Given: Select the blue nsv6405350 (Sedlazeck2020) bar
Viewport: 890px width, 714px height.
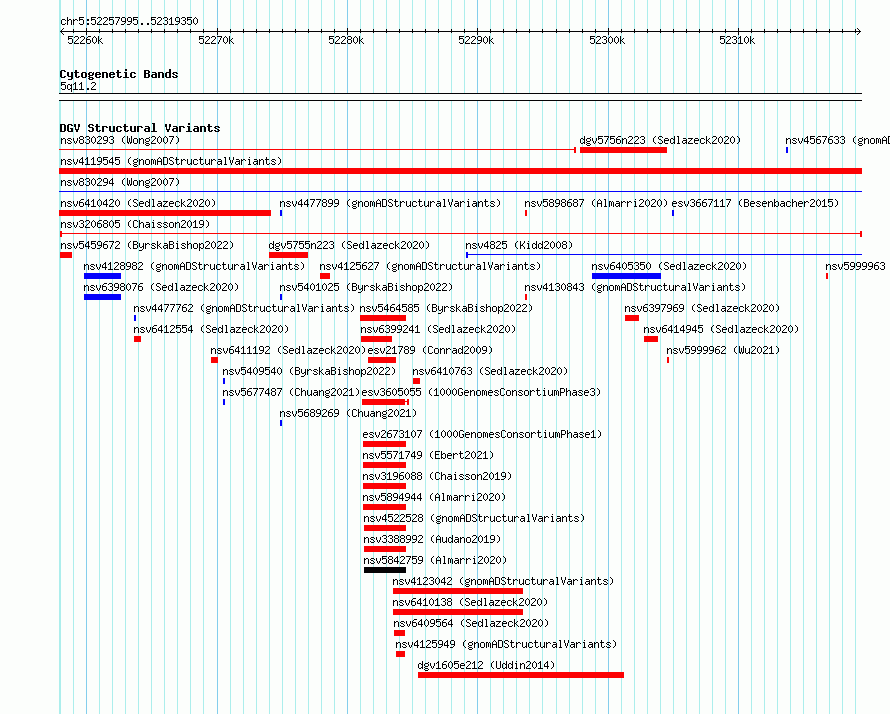Looking at the screenshot, I should [626, 276].
